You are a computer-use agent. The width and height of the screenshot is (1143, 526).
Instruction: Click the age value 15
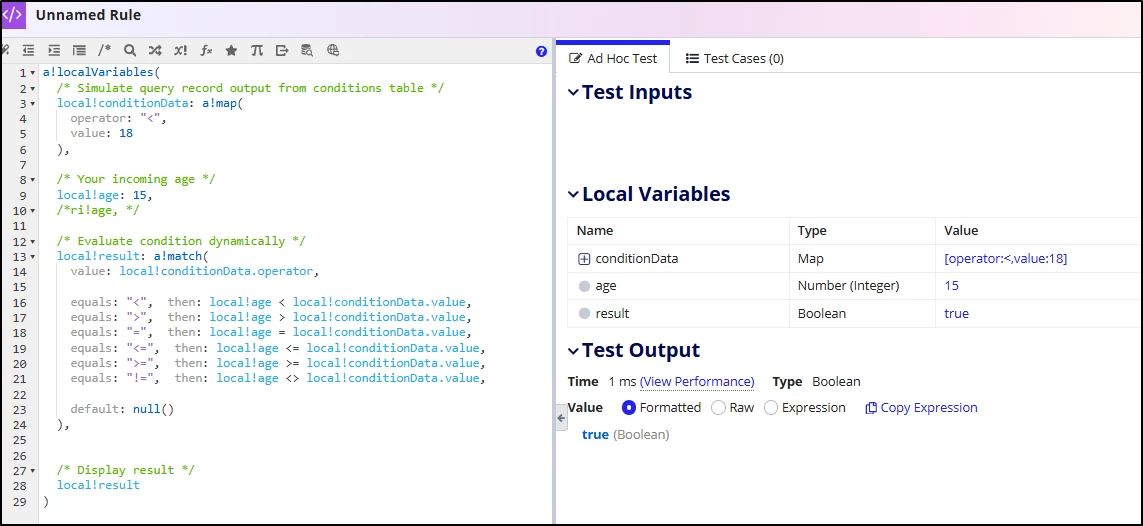[951, 286]
